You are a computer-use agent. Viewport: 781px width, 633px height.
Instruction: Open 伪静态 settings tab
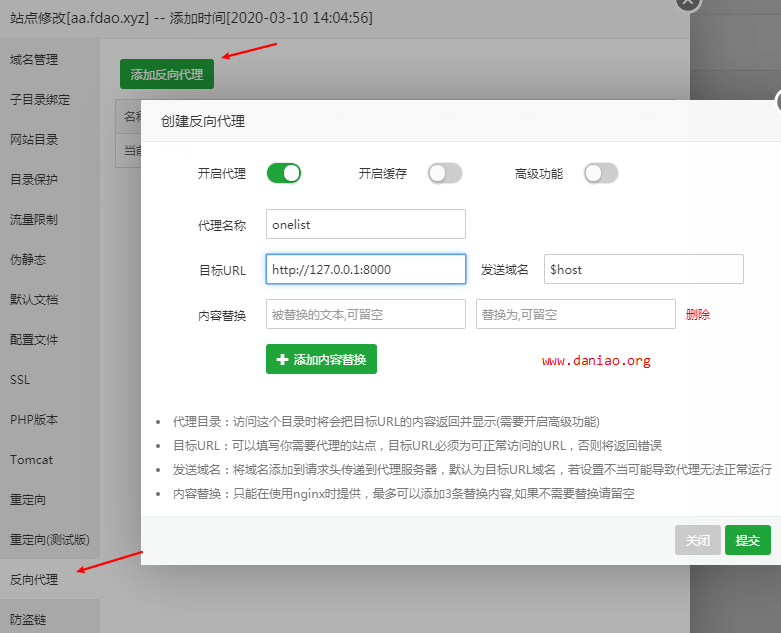coord(50,259)
